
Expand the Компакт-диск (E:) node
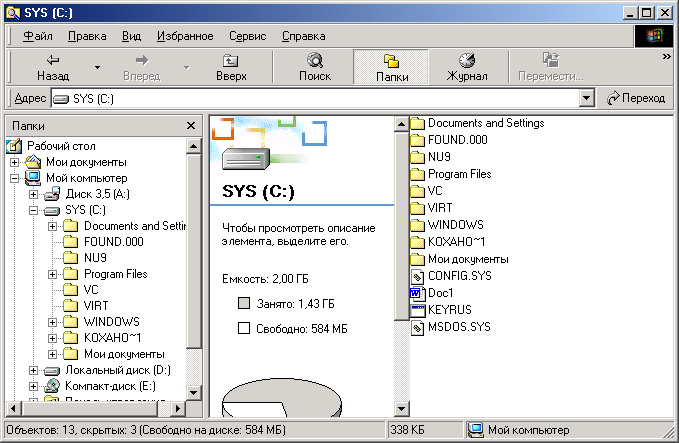click(x=33, y=386)
